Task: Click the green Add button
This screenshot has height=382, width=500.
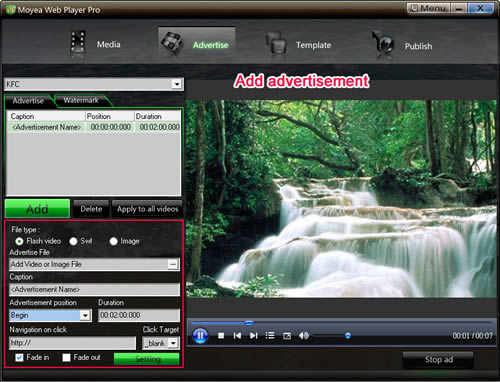Action: pos(37,209)
